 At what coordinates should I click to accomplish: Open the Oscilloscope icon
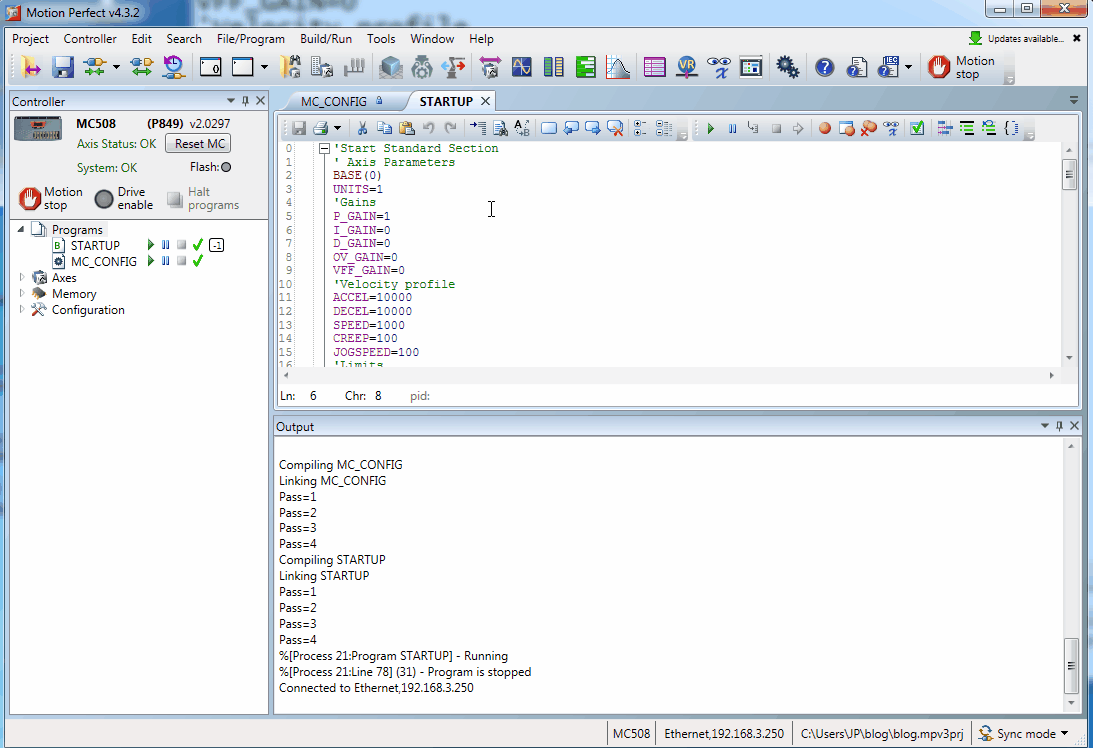[x=521, y=67]
